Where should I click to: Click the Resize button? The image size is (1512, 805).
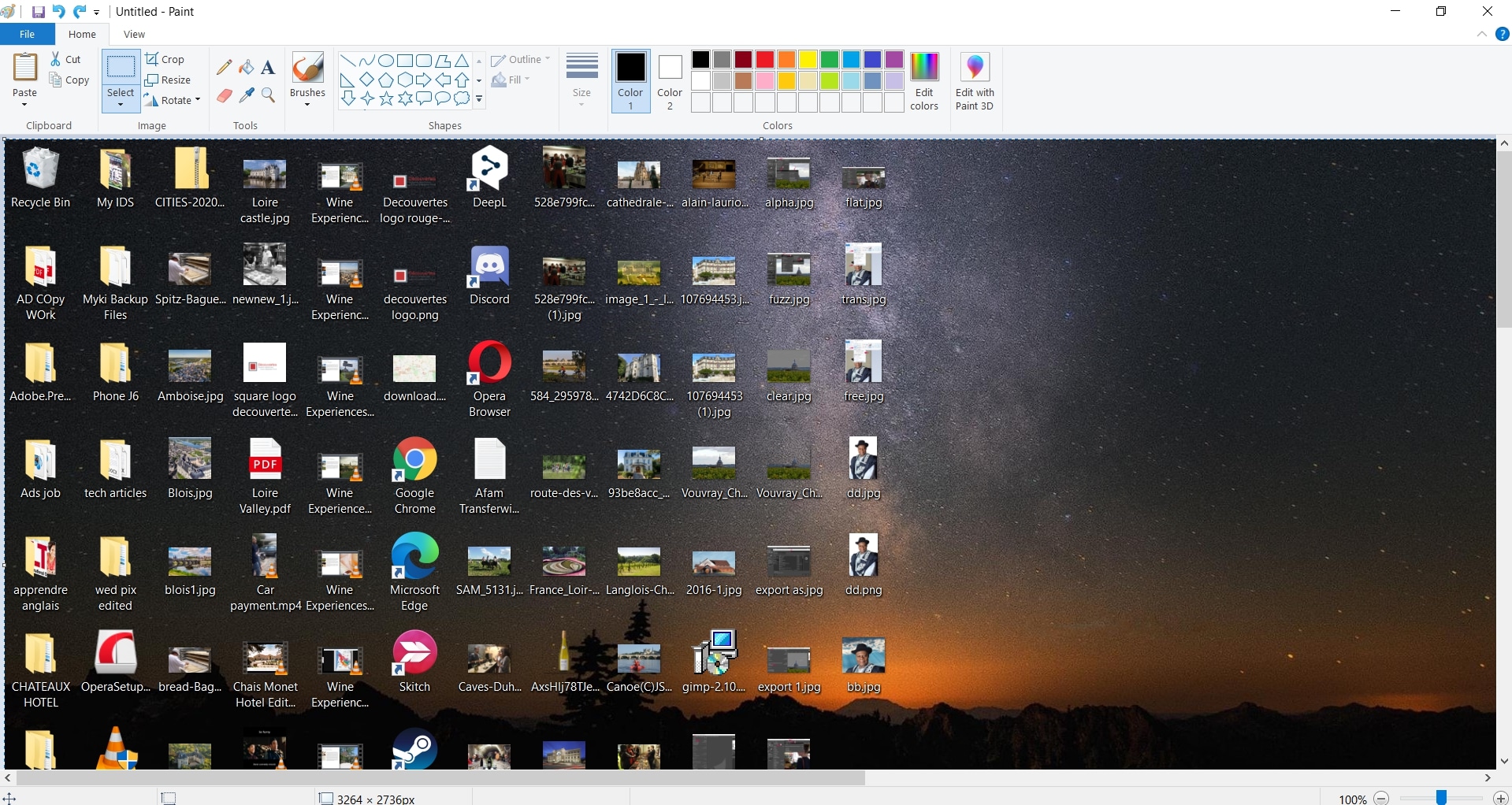pos(168,80)
